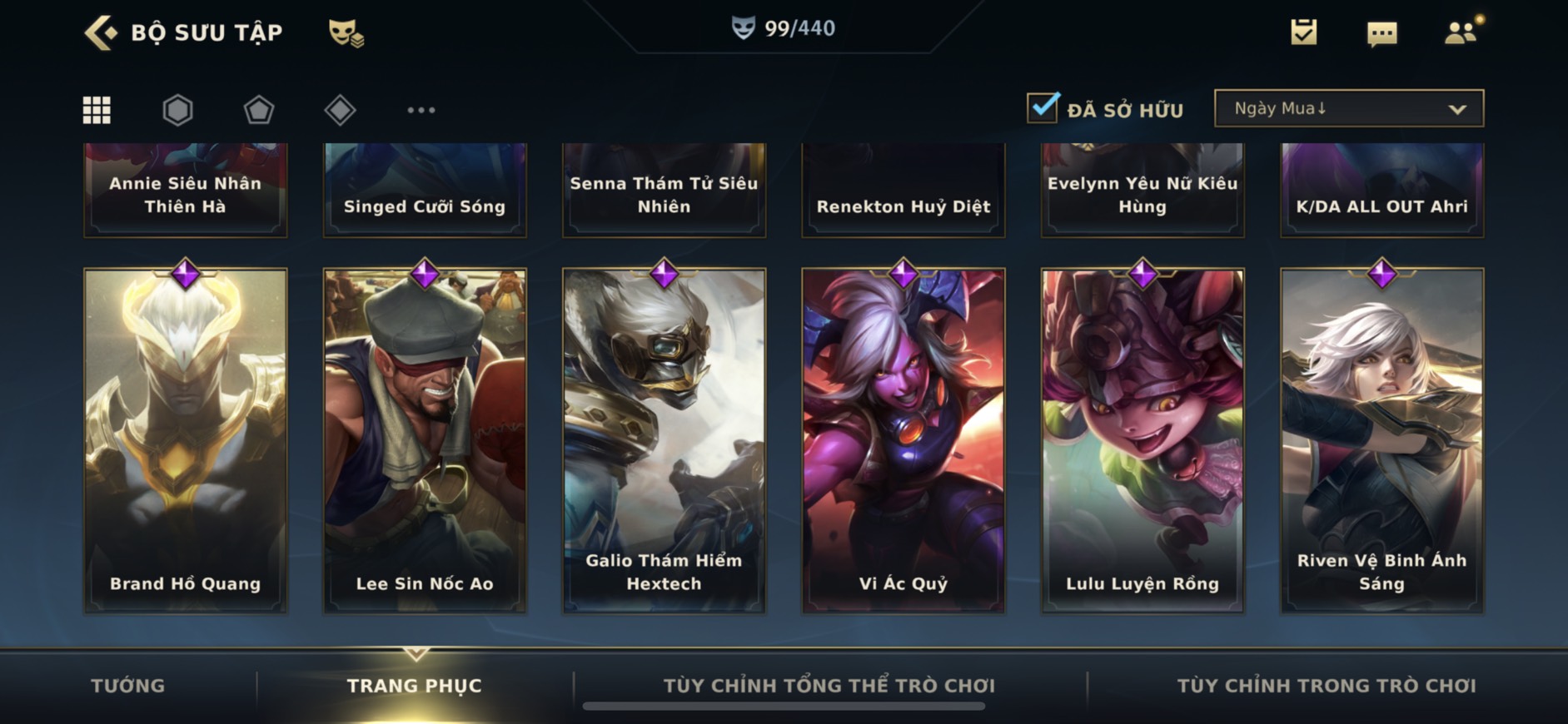This screenshot has width=1568, height=724.
Task: Uncheck the ĐÃ SỞ HỮU checkbox
Action: (x=1043, y=107)
